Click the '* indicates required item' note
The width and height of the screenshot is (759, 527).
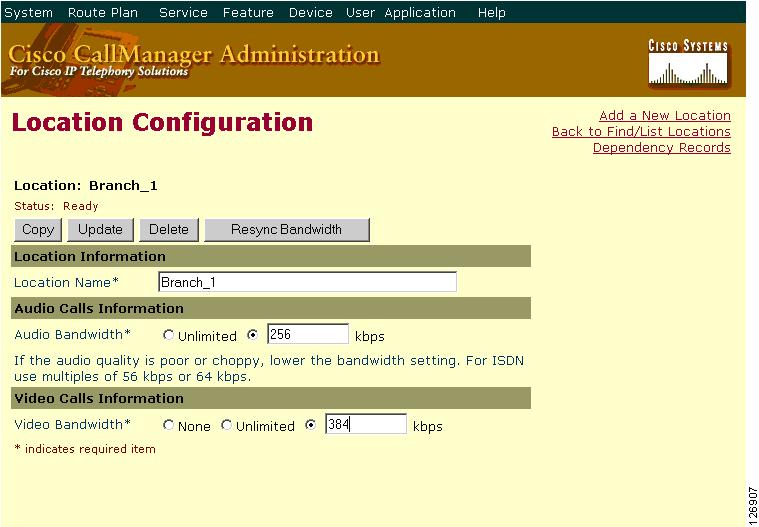click(x=85, y=449)
